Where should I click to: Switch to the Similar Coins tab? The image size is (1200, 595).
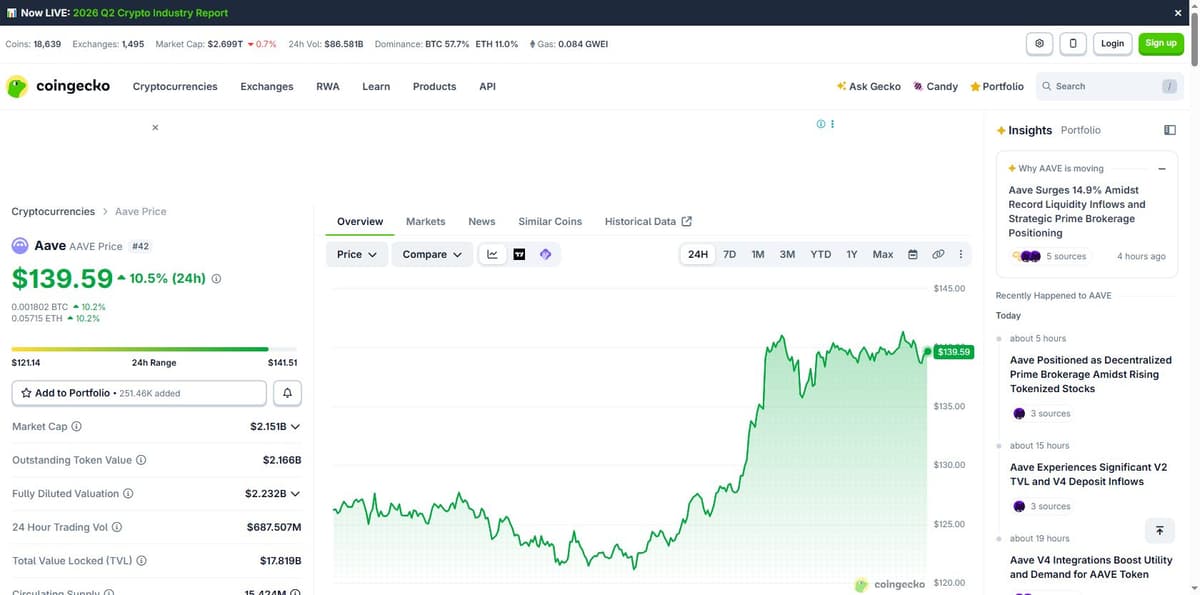(550, 221)
